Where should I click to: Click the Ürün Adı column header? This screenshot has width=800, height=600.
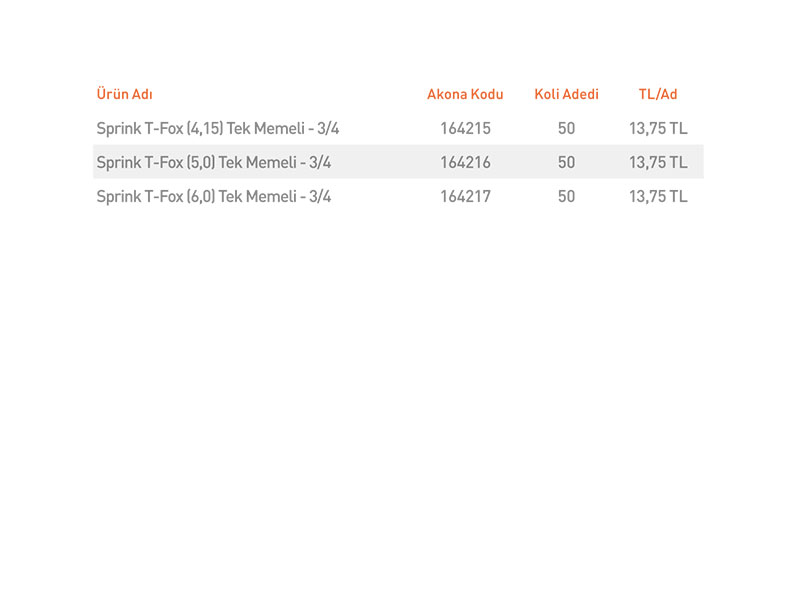[124, 94]
